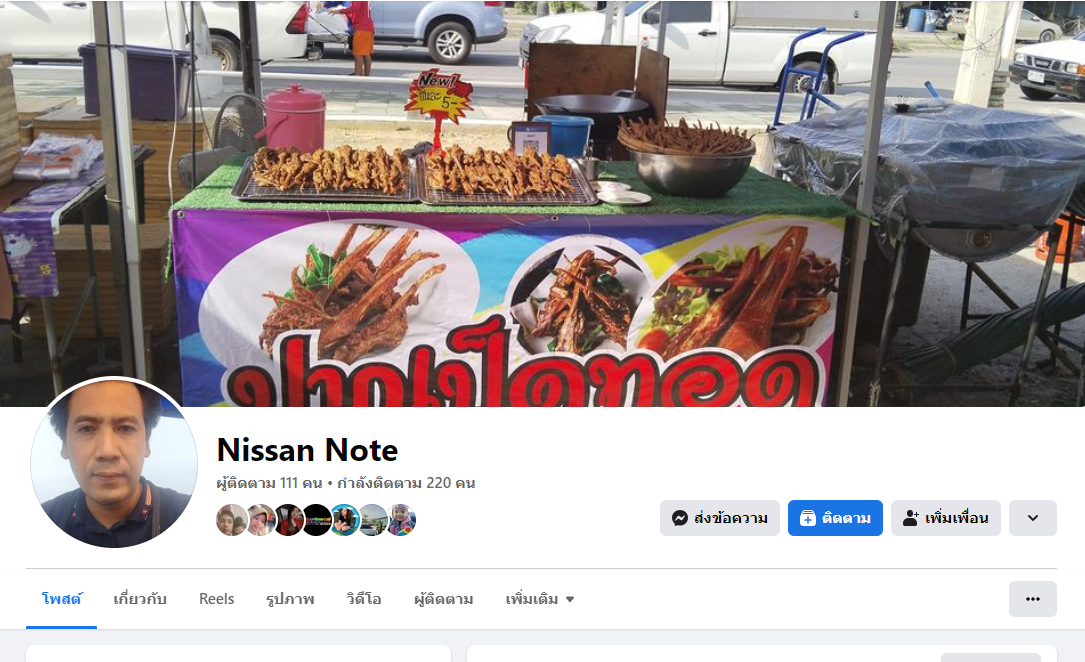The height and width of the screenshot is (662, 1085).
Task: Click the follow icon on ติดตาม button
Action: (x=807, y=518)
